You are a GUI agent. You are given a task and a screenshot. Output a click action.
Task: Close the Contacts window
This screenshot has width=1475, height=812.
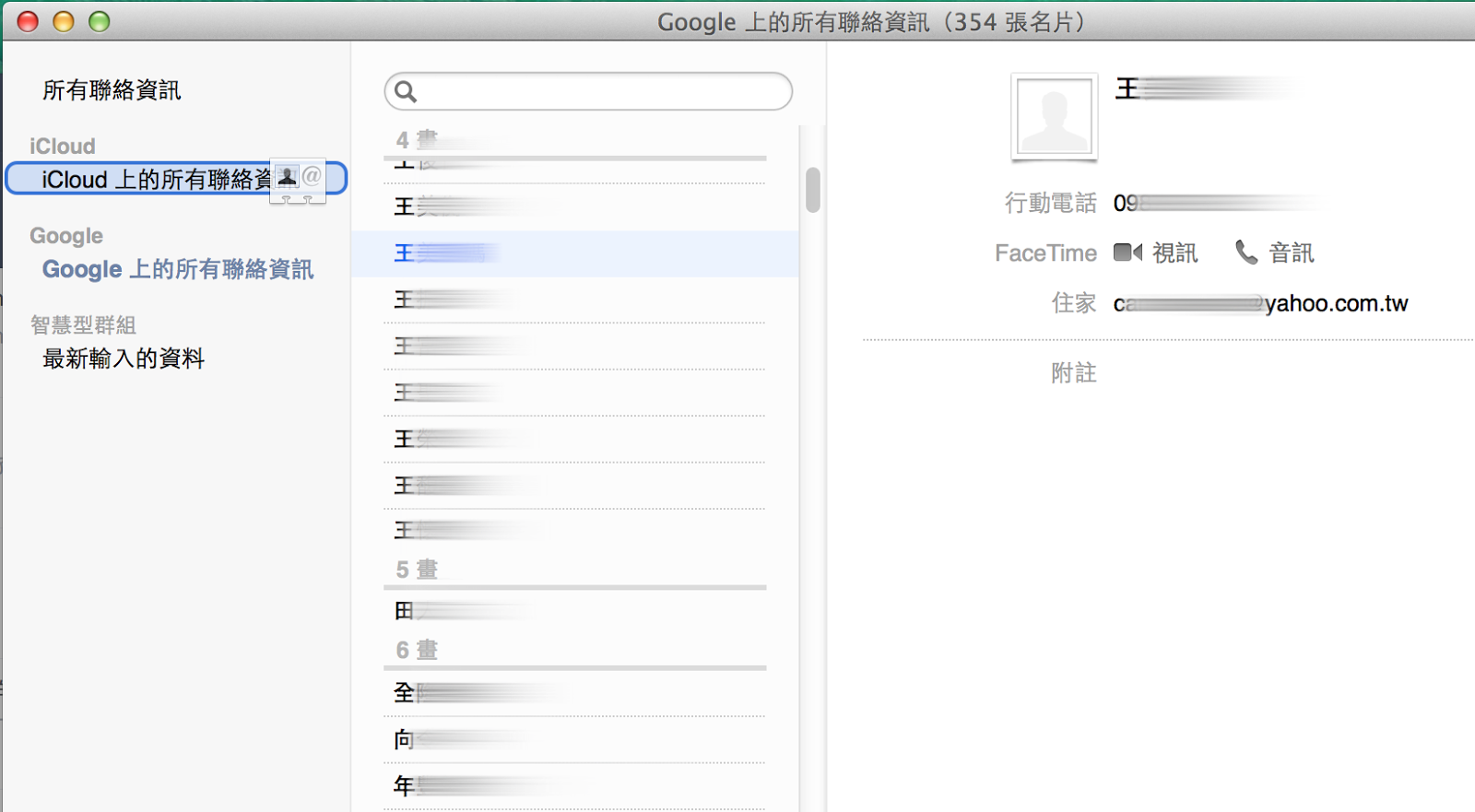(28, 21)
